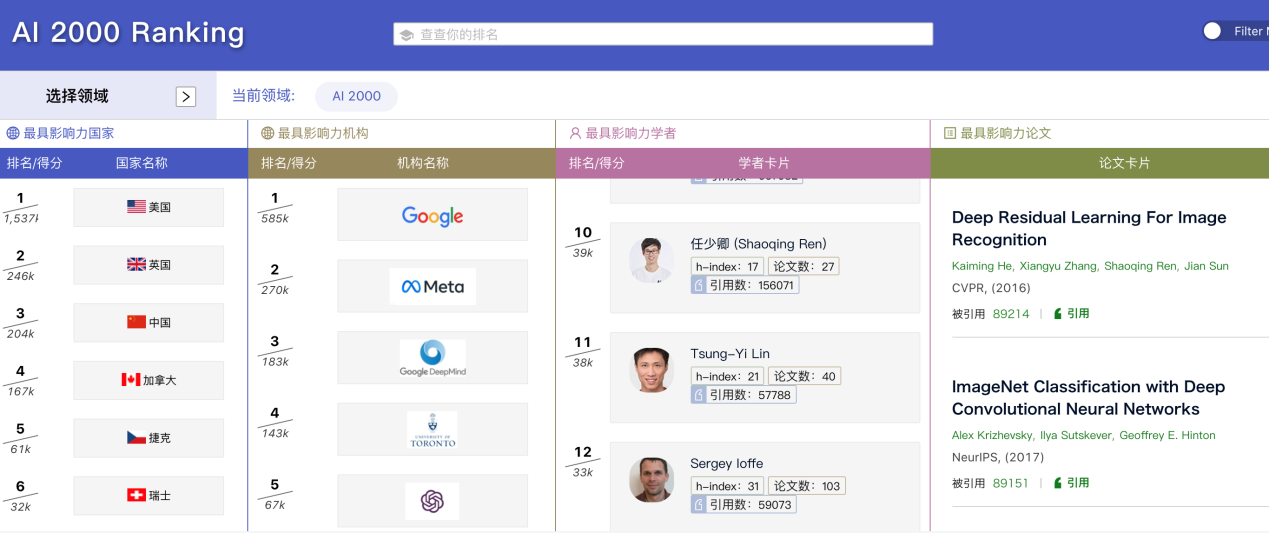Expand the 选择领域 field selector arrow
This screenshot has width=1269, height=533.
186,96
